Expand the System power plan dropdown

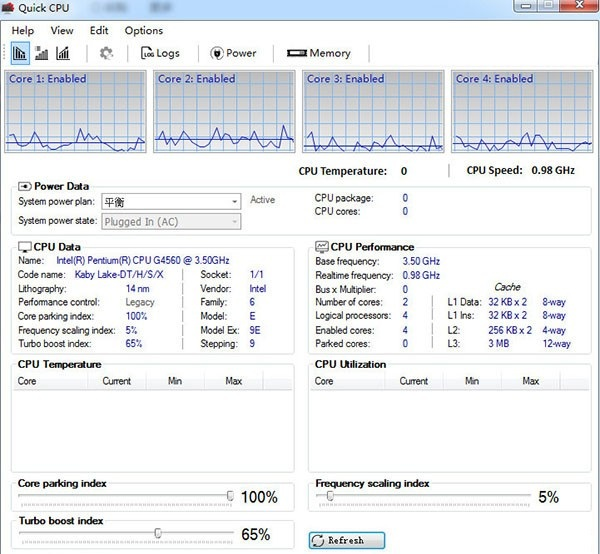[234, 201]
